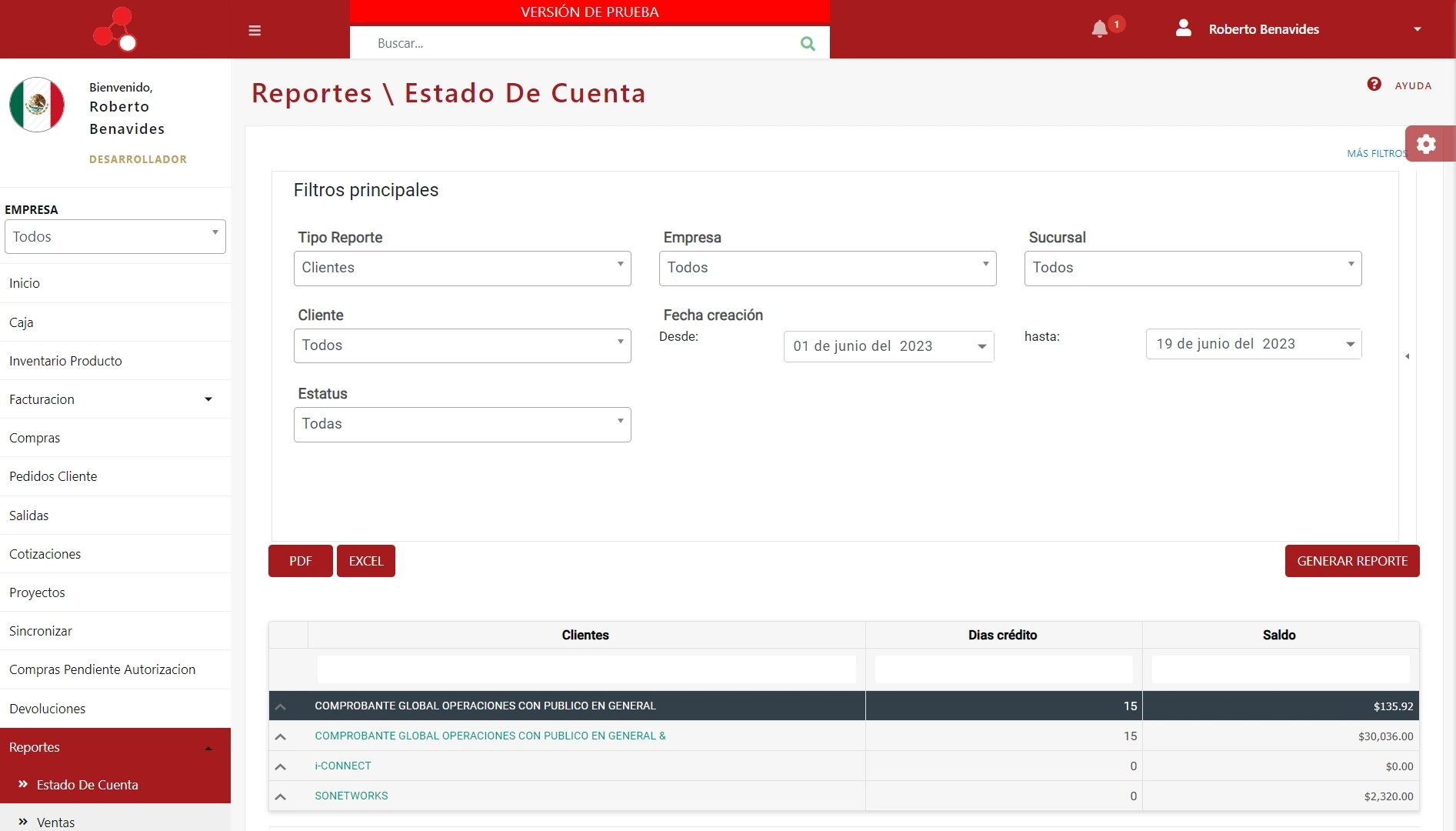This screenshot has height=831, width=1456.
Task: Expand the Facturacion menu
Action: pyautogui.click(x=115, y=399)
